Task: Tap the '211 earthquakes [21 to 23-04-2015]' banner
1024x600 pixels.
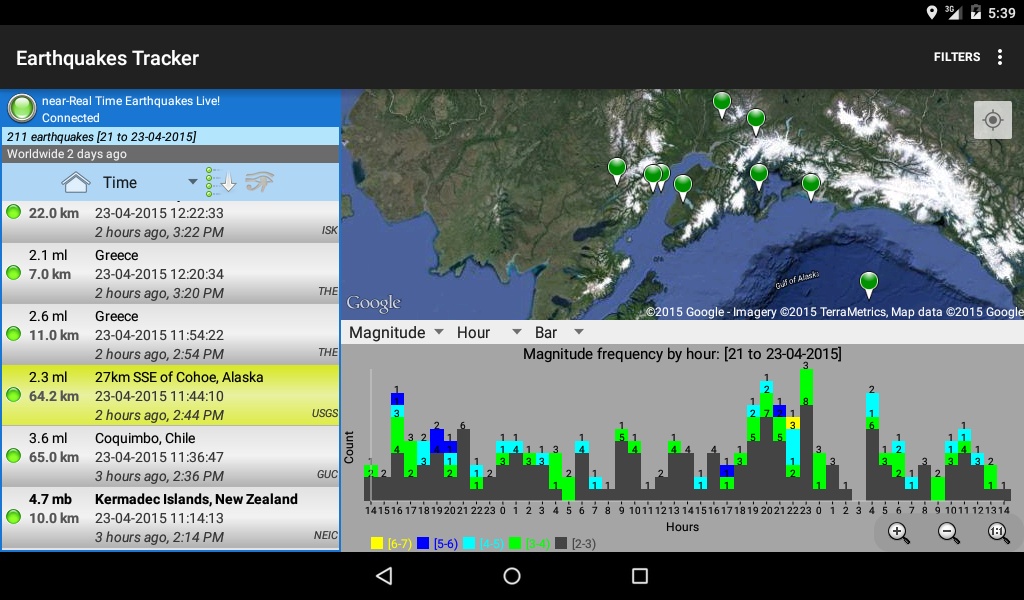Action: [x=170, y=136]
